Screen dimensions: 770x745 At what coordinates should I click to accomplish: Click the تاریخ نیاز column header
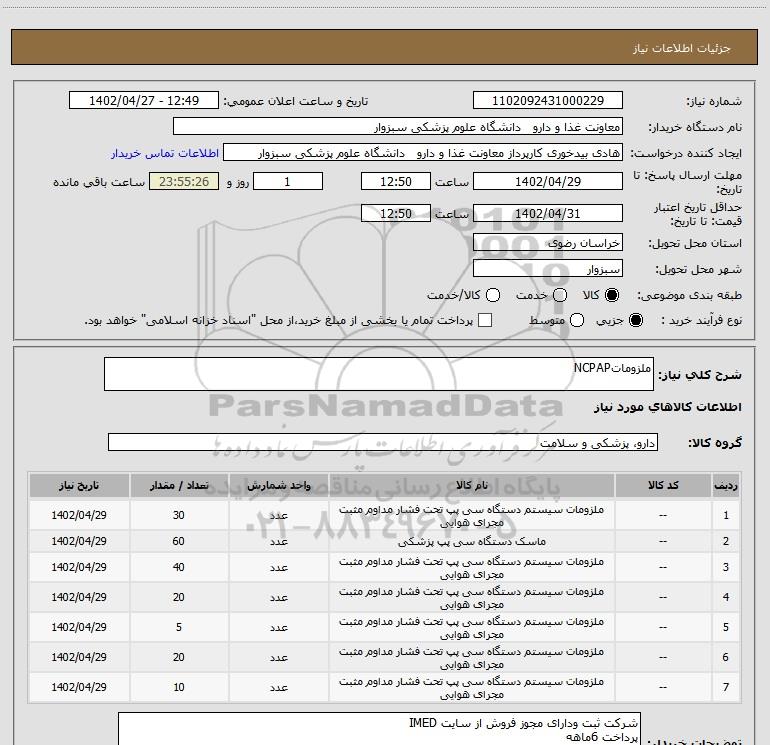(79, 485)
